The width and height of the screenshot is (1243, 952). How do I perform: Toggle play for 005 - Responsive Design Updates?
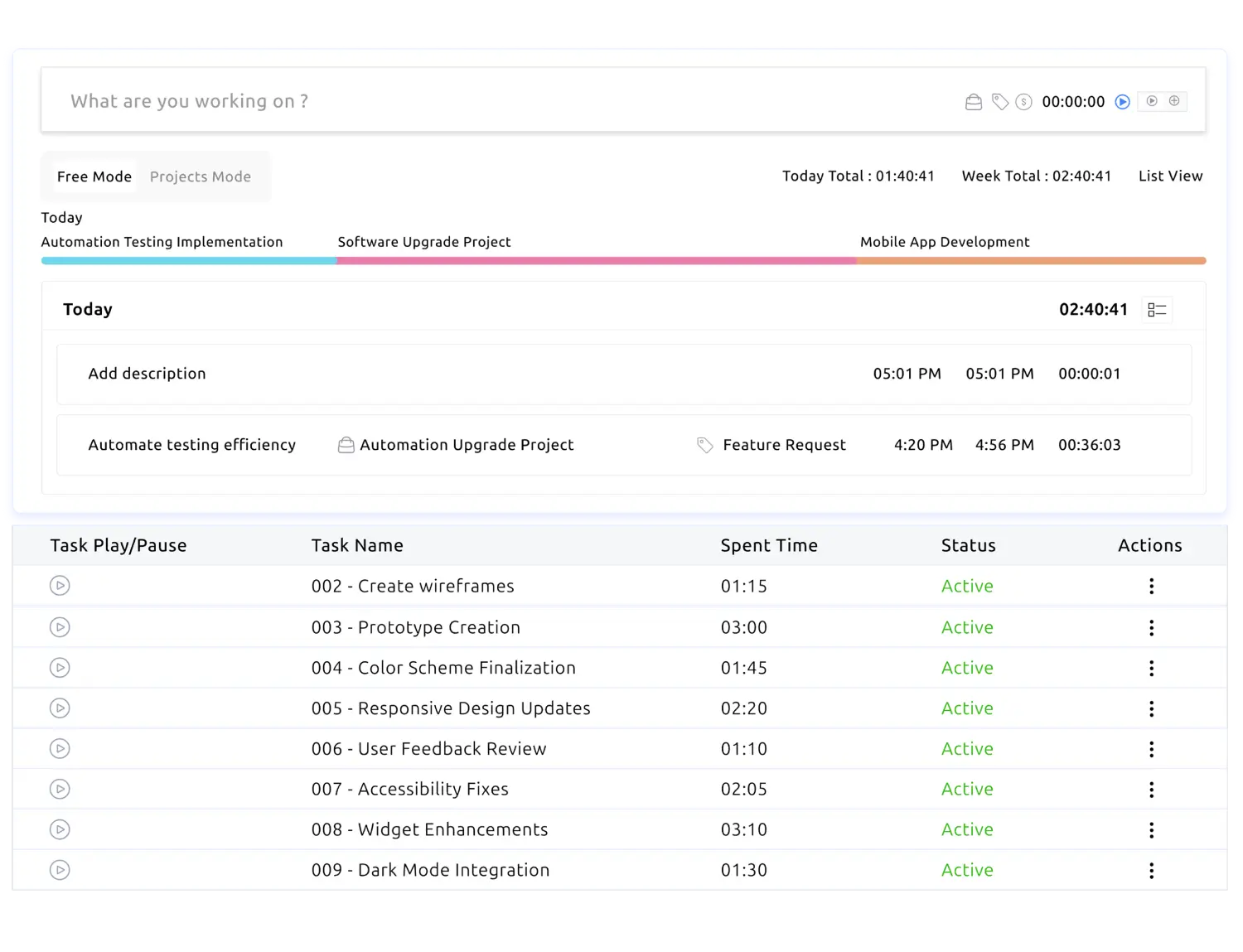click(x=59, y=708)
